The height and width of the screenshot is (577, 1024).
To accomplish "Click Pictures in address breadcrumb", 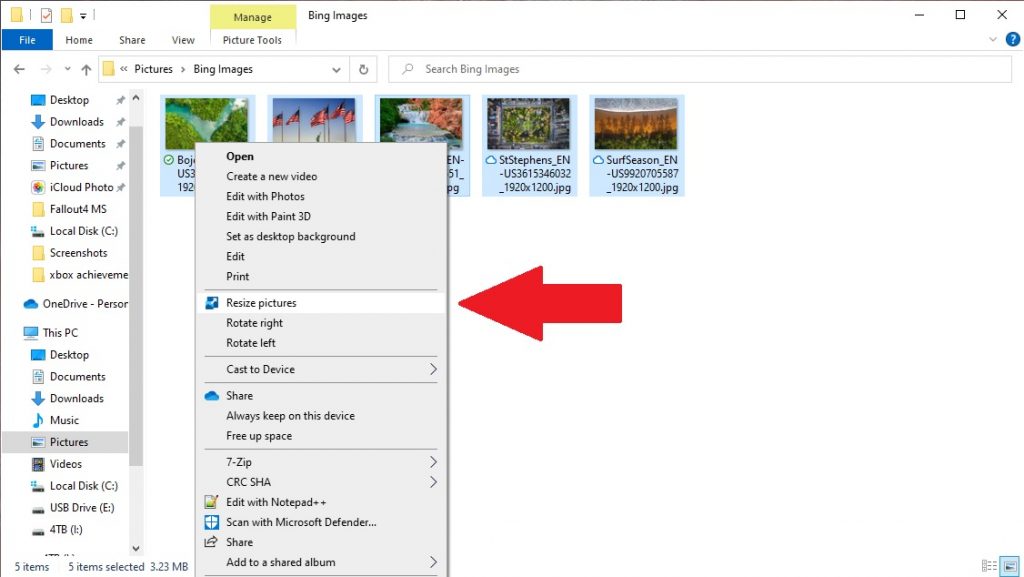I will [x=153, y=69].
